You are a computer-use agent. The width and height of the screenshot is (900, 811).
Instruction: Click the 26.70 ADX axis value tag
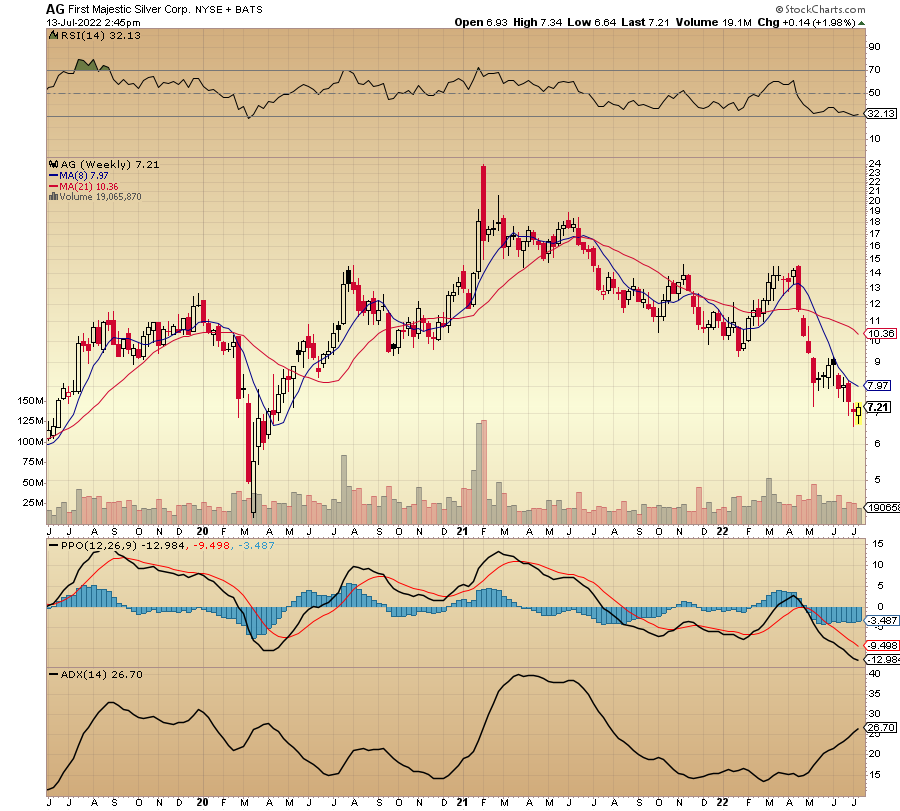881,727
